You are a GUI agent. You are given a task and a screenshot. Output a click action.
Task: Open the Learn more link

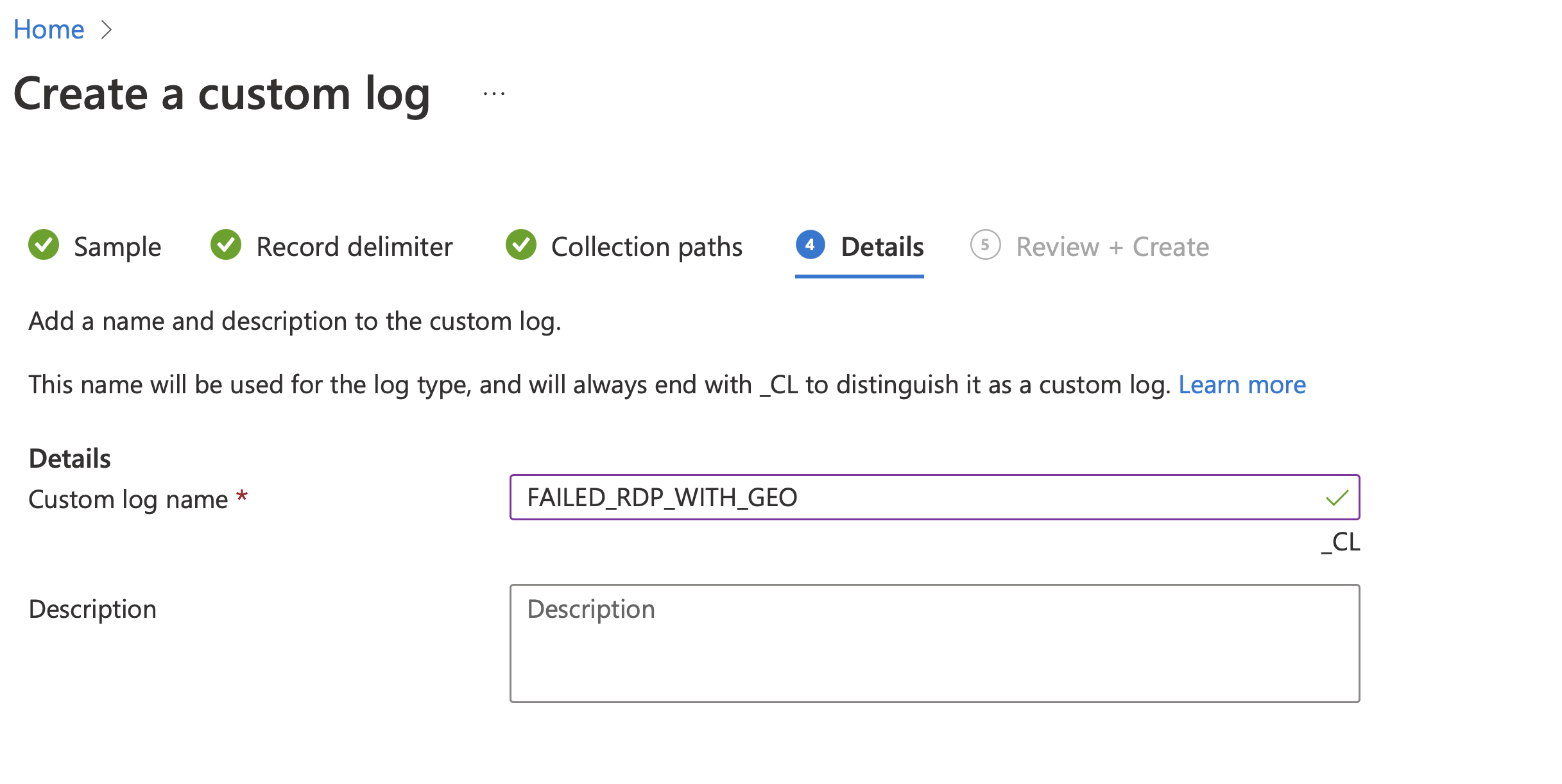[1242, 385]
